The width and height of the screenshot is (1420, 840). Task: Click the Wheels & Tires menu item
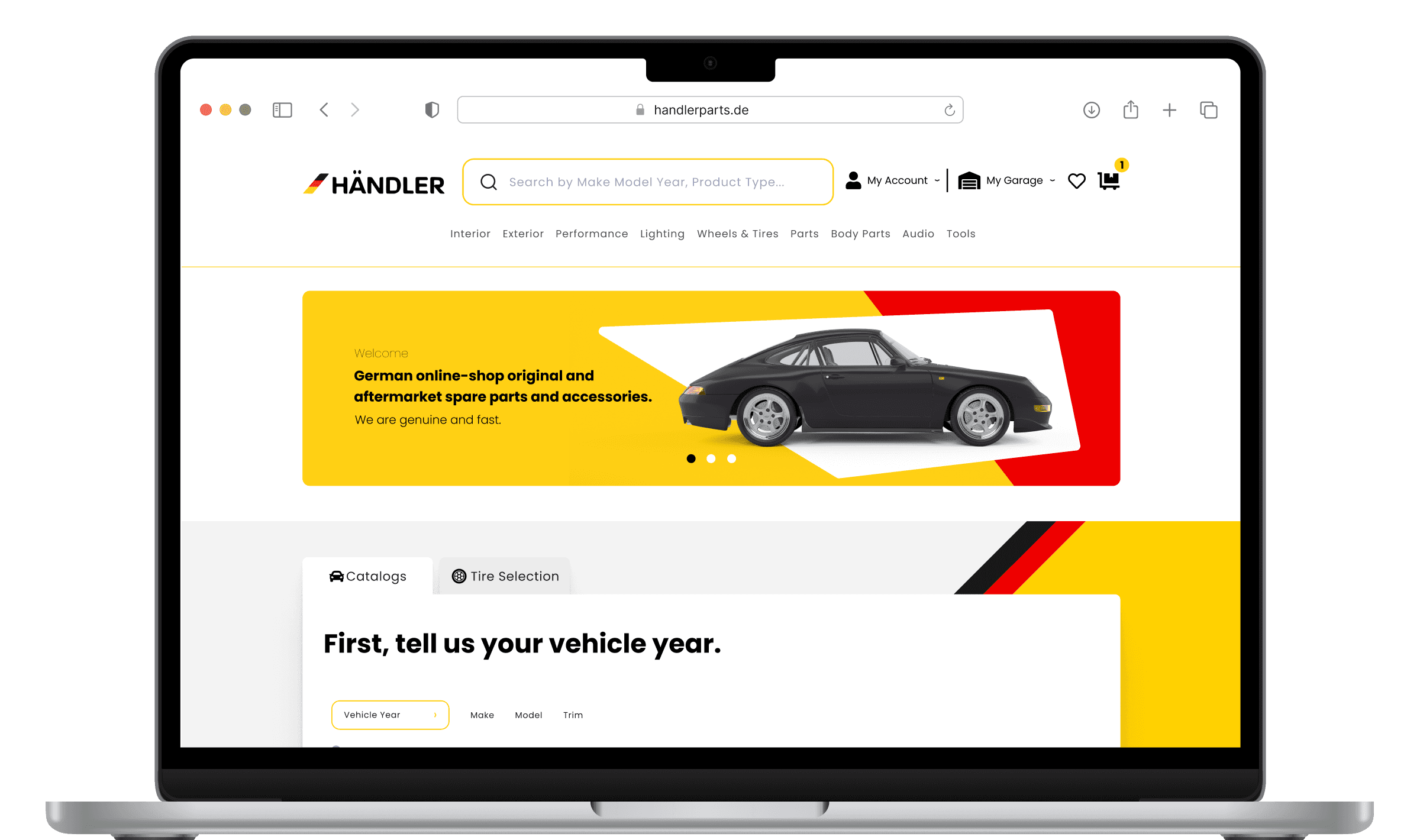pyautogui.click(x=738, y=234)
